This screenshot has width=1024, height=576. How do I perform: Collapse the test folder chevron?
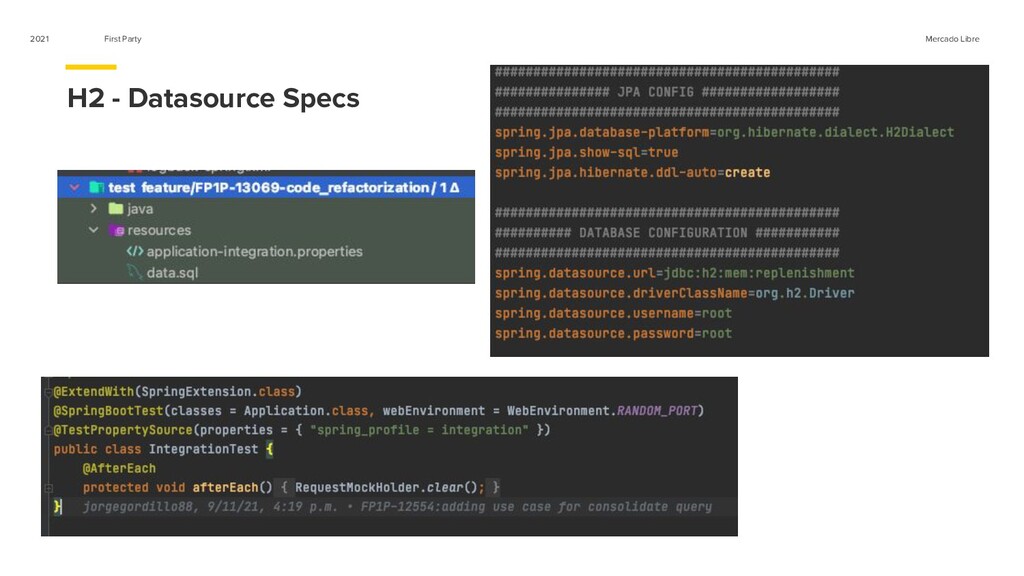[x=74, y=187]
